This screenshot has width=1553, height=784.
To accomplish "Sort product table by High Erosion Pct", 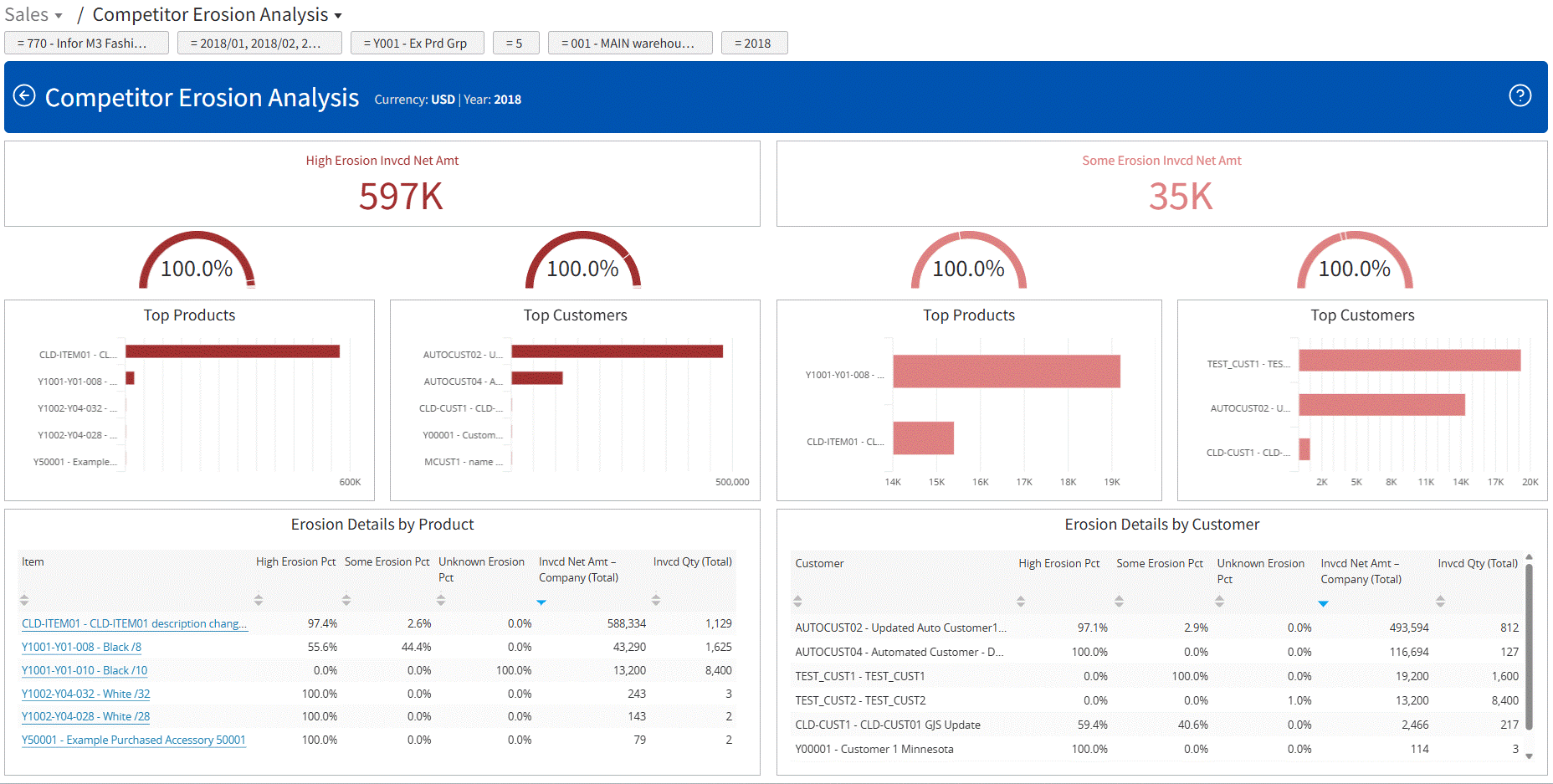I will (x=259, y=600).
